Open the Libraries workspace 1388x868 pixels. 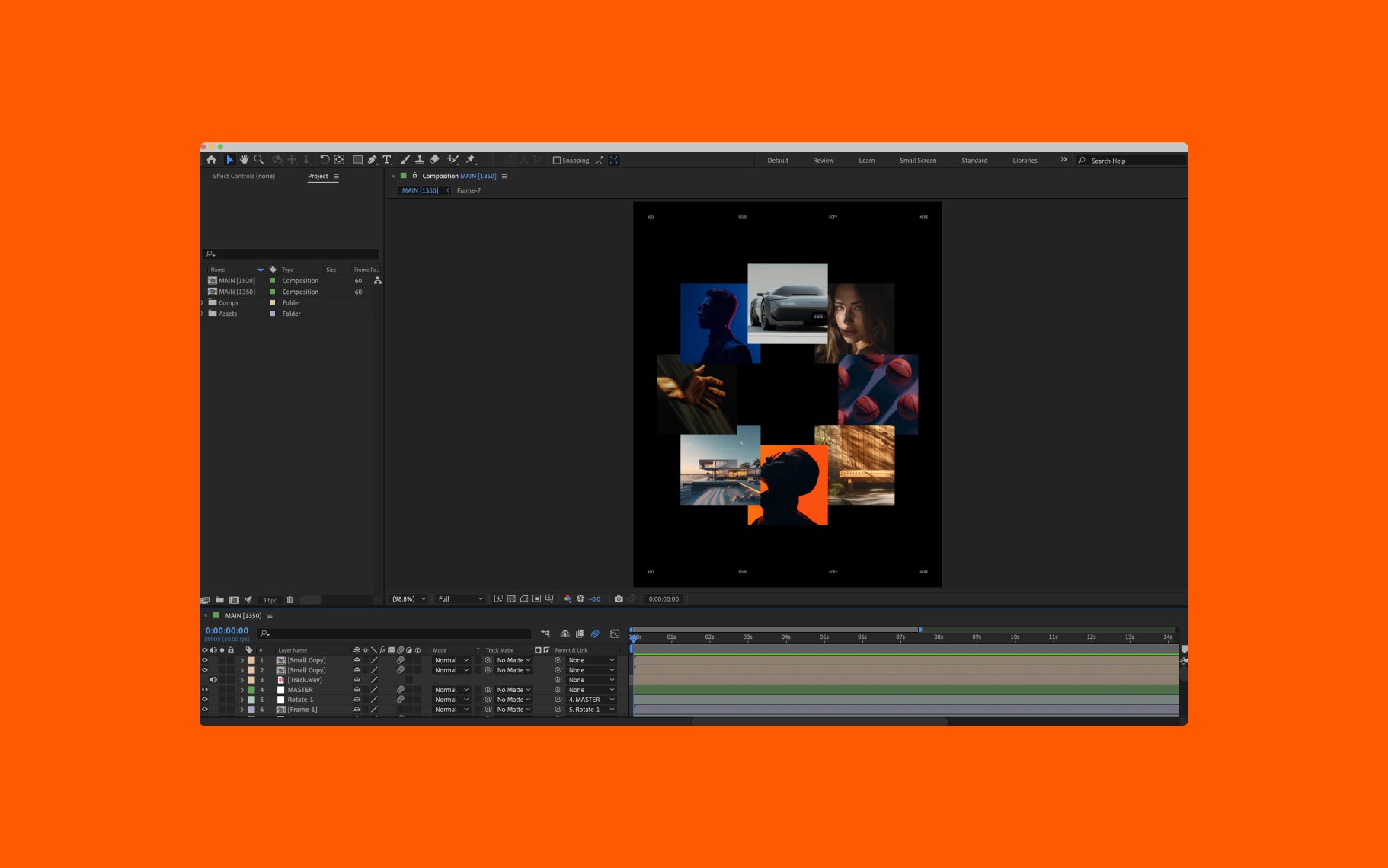pos(1025,161)
